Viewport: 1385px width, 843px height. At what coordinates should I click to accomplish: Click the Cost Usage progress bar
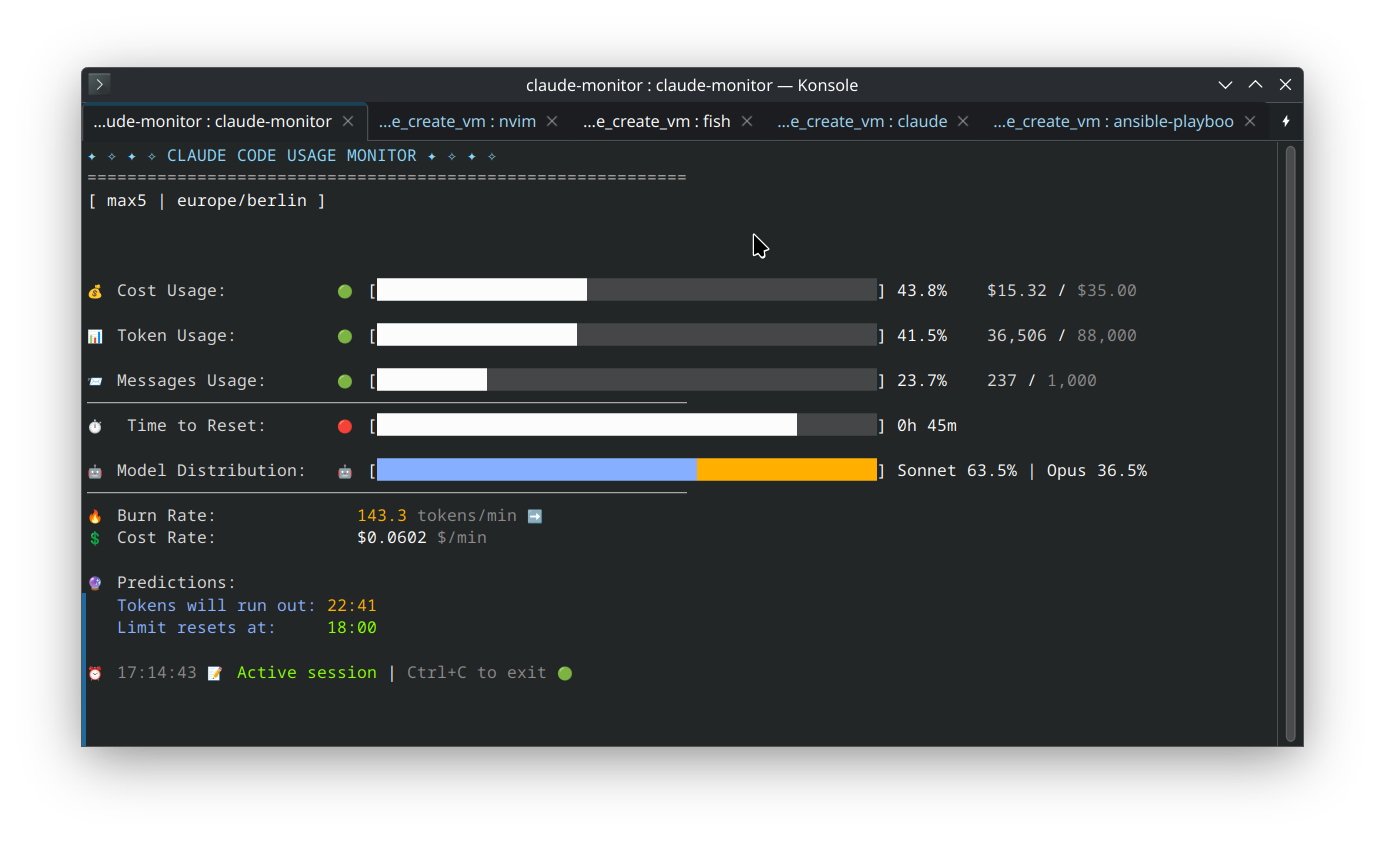[626, 290]
